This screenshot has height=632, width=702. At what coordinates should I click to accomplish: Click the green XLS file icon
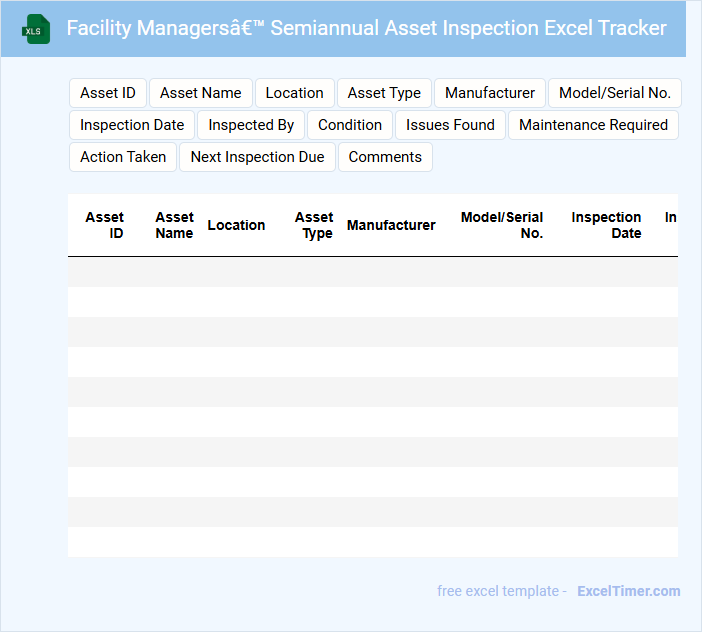pyautogui.click(x=36, y=29)
